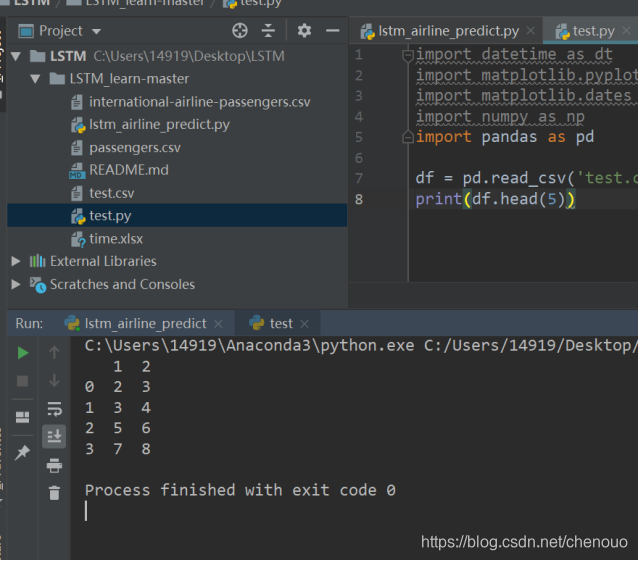
Task: Close the lstm_airline_predict run tab
Action: click(218, 324)
